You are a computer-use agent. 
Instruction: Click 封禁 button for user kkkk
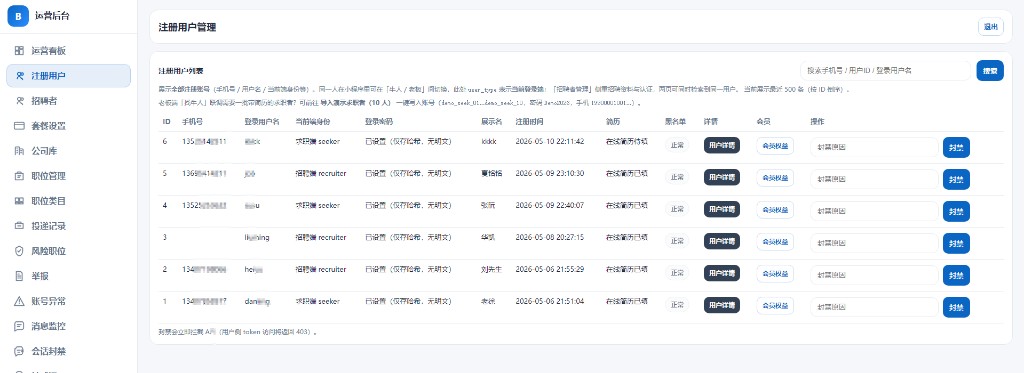(x=956, y=147)
